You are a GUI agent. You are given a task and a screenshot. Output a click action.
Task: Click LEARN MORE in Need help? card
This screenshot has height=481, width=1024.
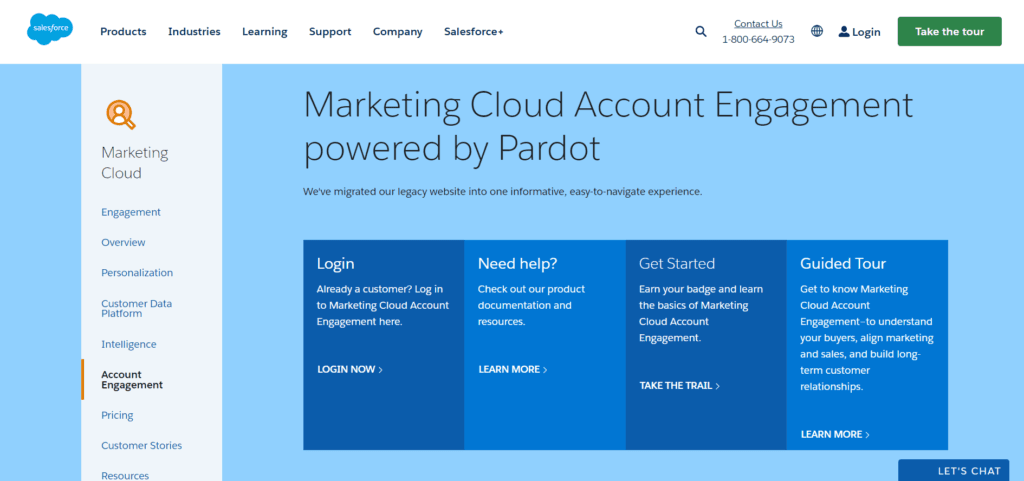pos(513,369)
